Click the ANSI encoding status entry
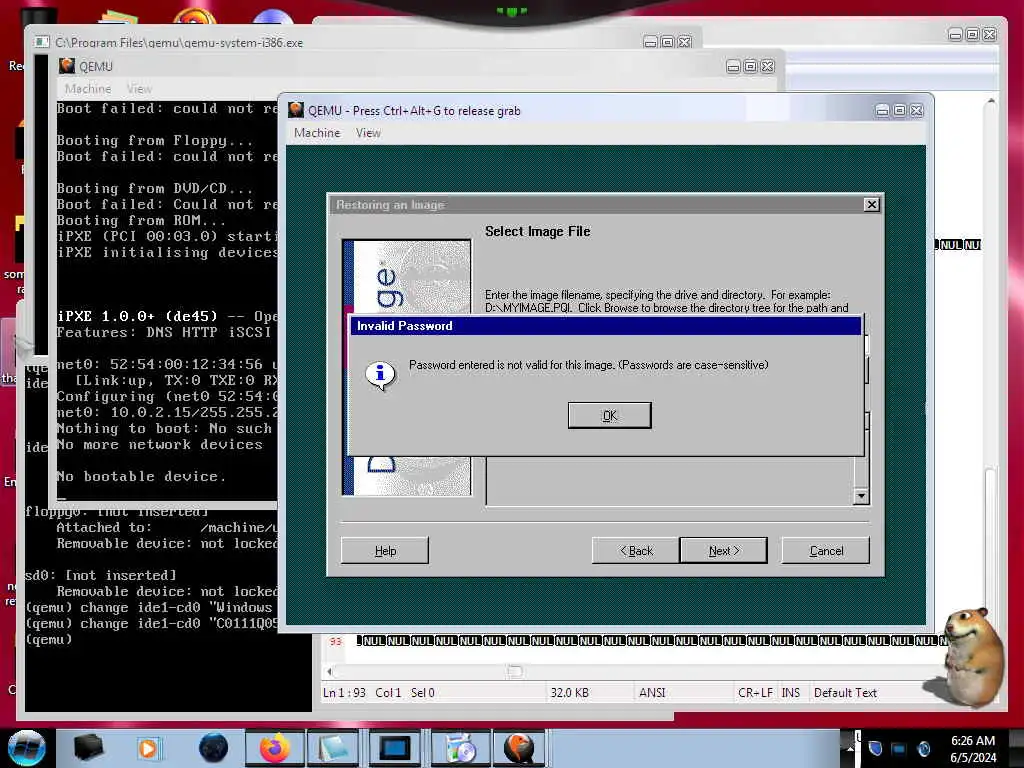The width and height of the screenshot is (1024, 768). [x=652, y=692]
